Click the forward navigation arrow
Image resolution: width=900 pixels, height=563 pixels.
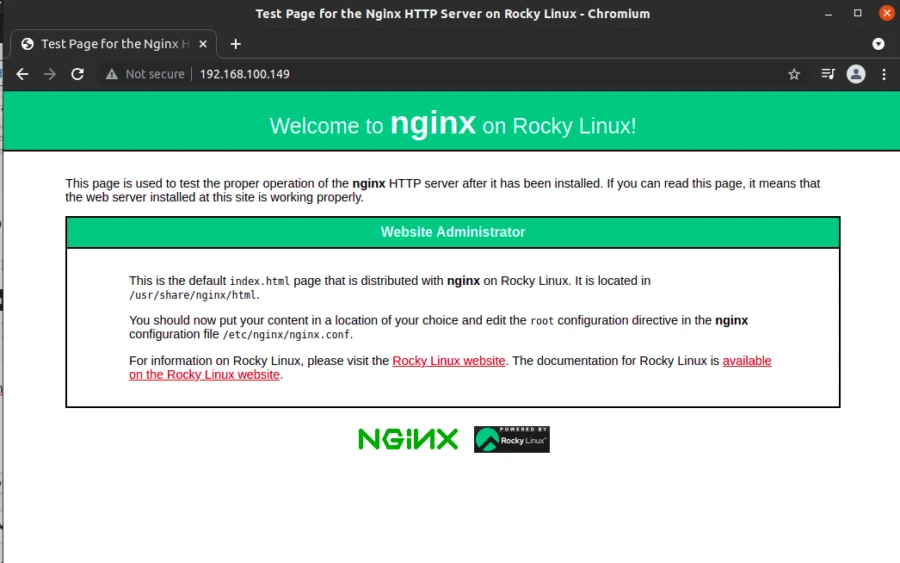tap(50, 74)
